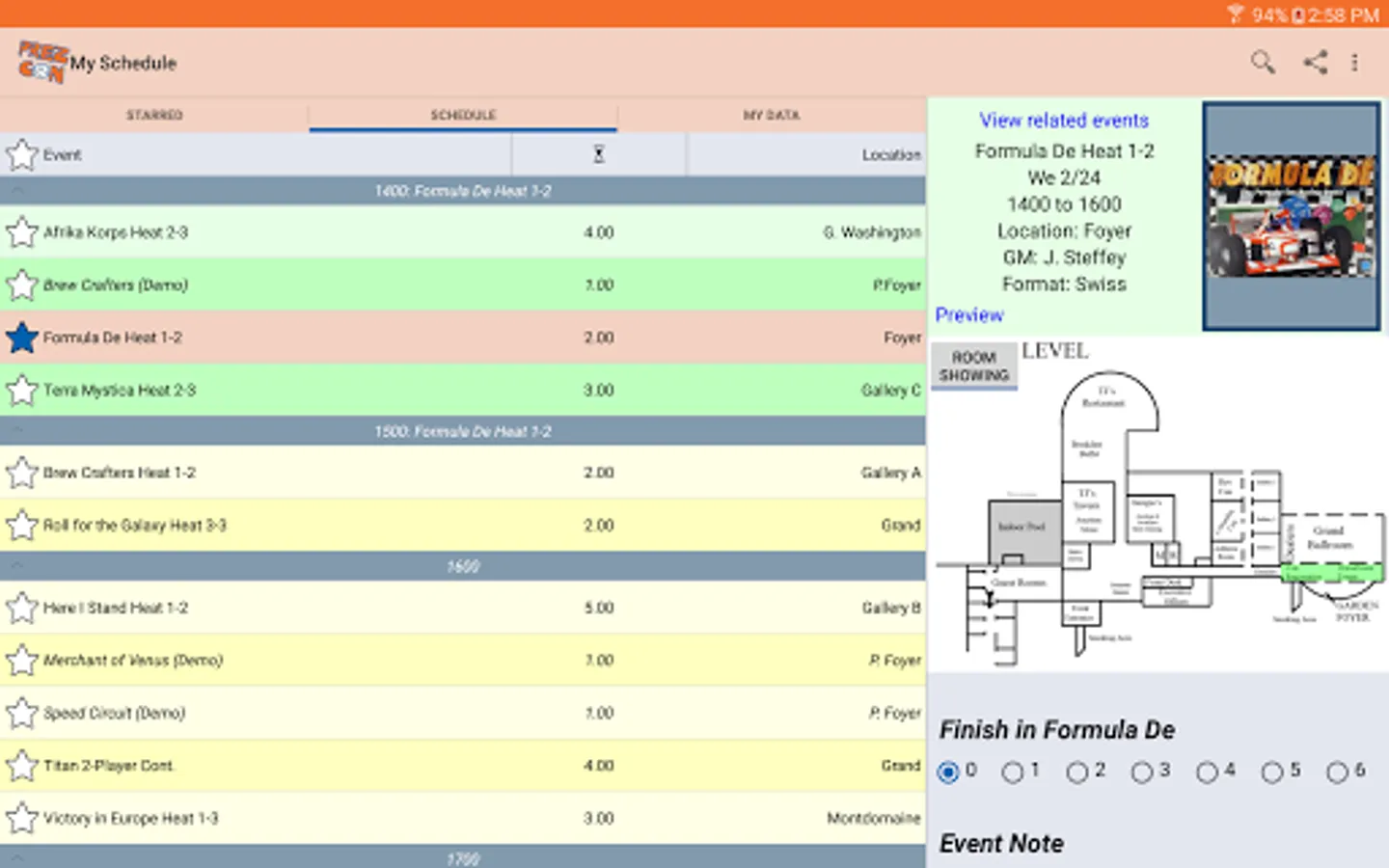
Task: Open View related events link
Action: [1064, 121]
